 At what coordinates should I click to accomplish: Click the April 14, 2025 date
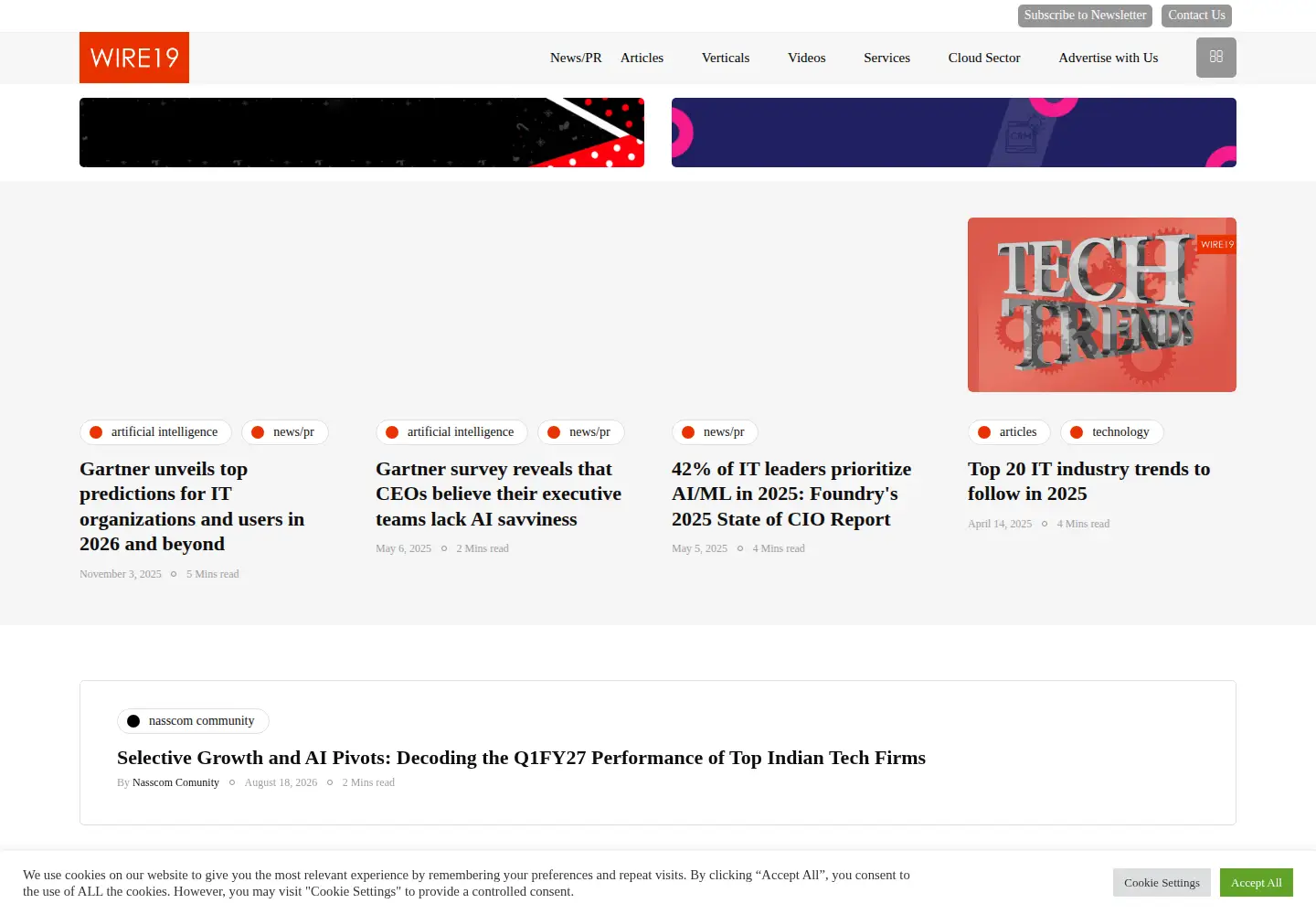click(1000, 524)
